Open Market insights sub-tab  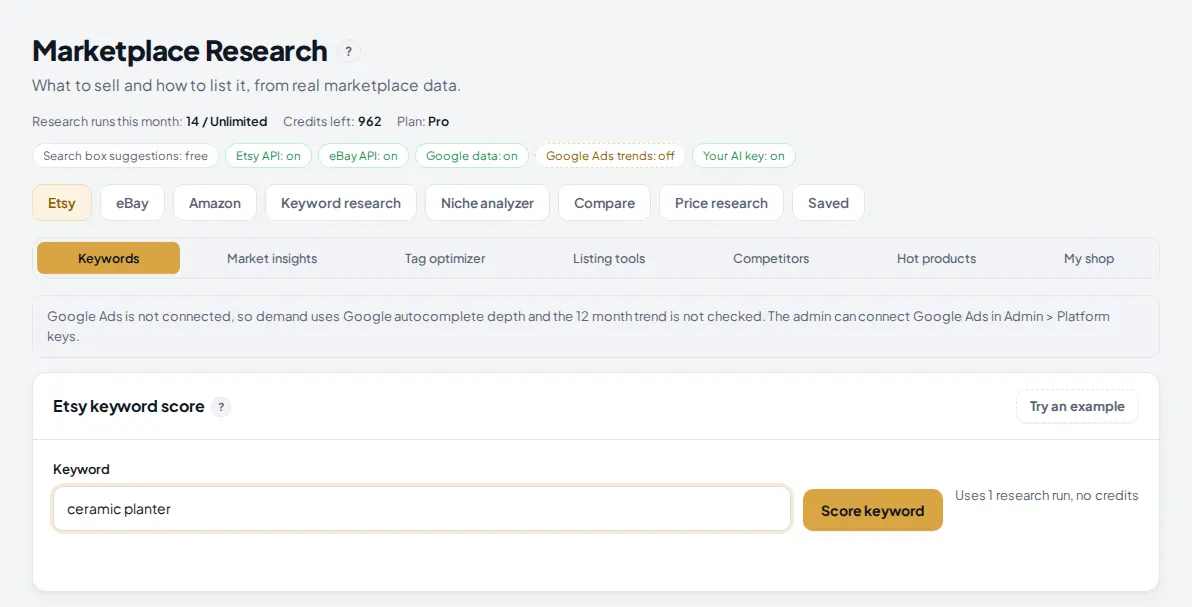click(272, 259)
